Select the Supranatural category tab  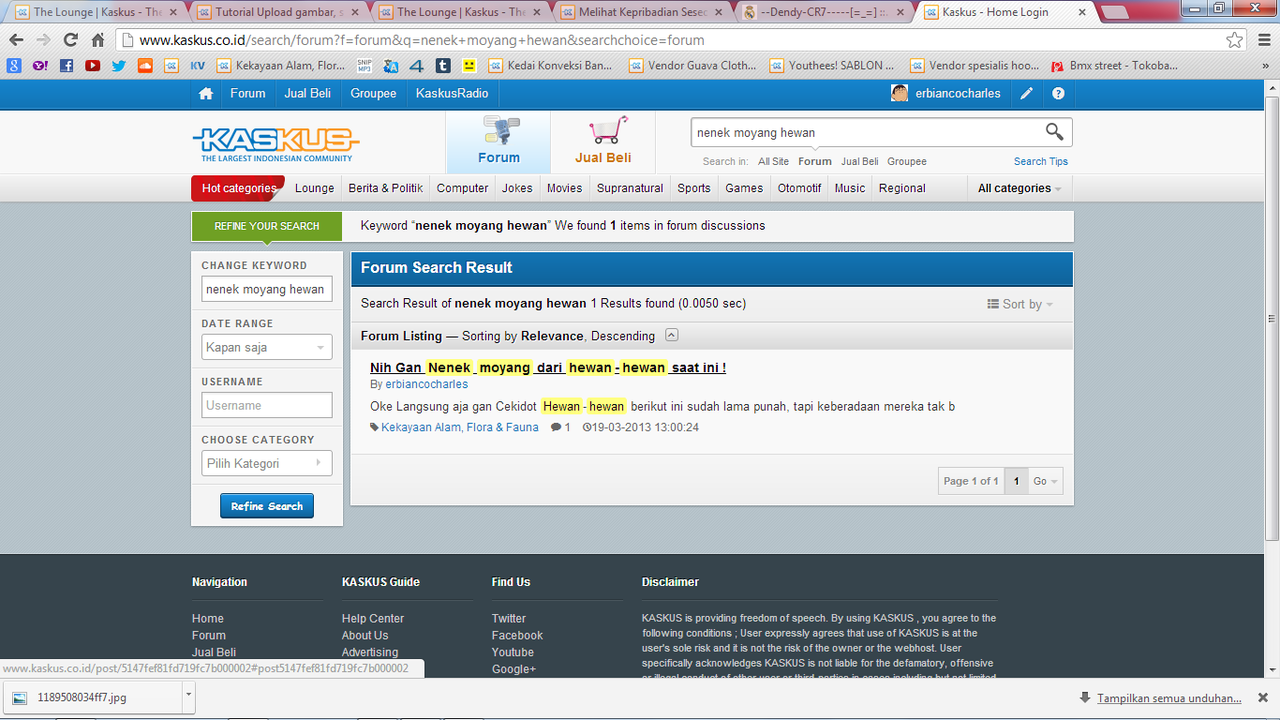(630, 188)
